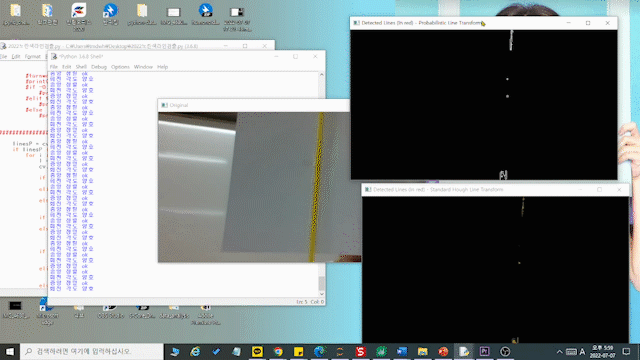Open OBS Studio from the taskbar
The image size is (640, 360).
(505, 351)
